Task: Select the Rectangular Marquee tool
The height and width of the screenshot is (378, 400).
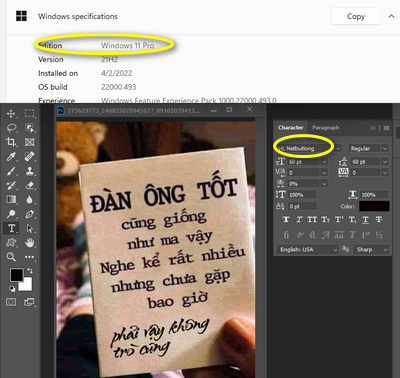Action: point(29,114)
